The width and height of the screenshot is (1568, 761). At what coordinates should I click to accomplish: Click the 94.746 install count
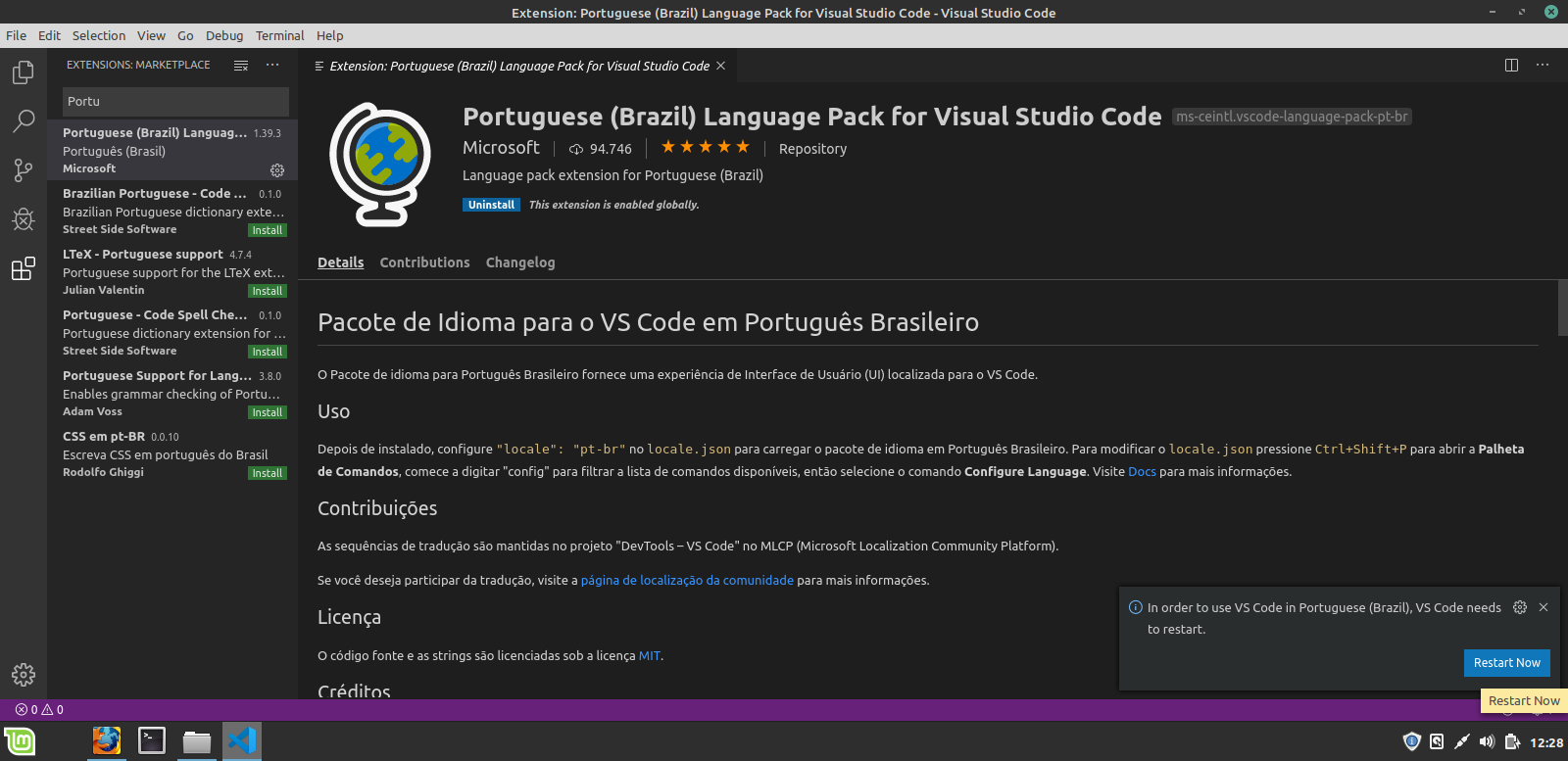click(x=601, y=149)
